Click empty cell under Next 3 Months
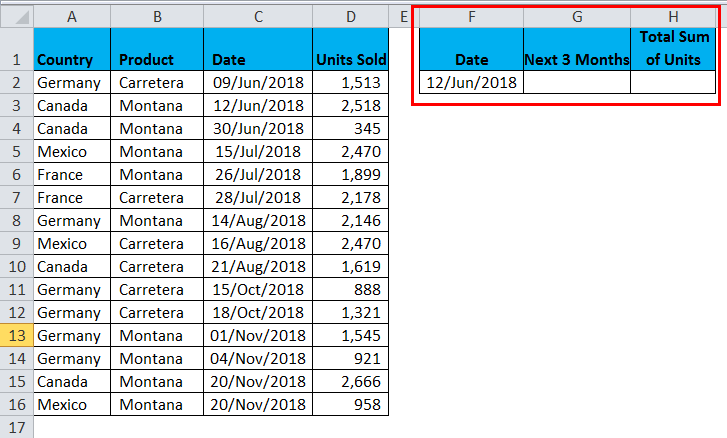 tap(577, 82)
